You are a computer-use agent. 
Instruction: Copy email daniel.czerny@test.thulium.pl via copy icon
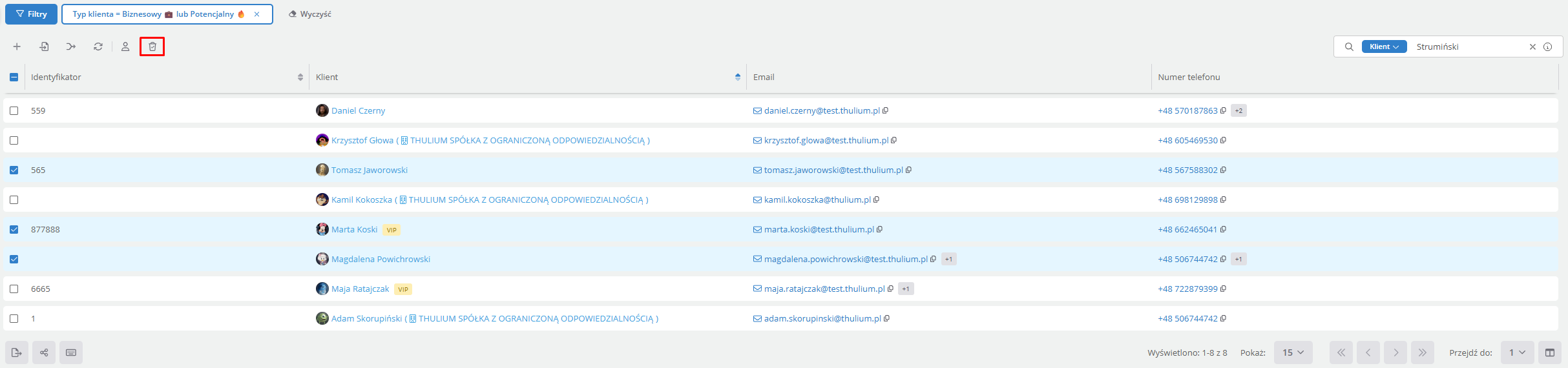click(885, 110)
